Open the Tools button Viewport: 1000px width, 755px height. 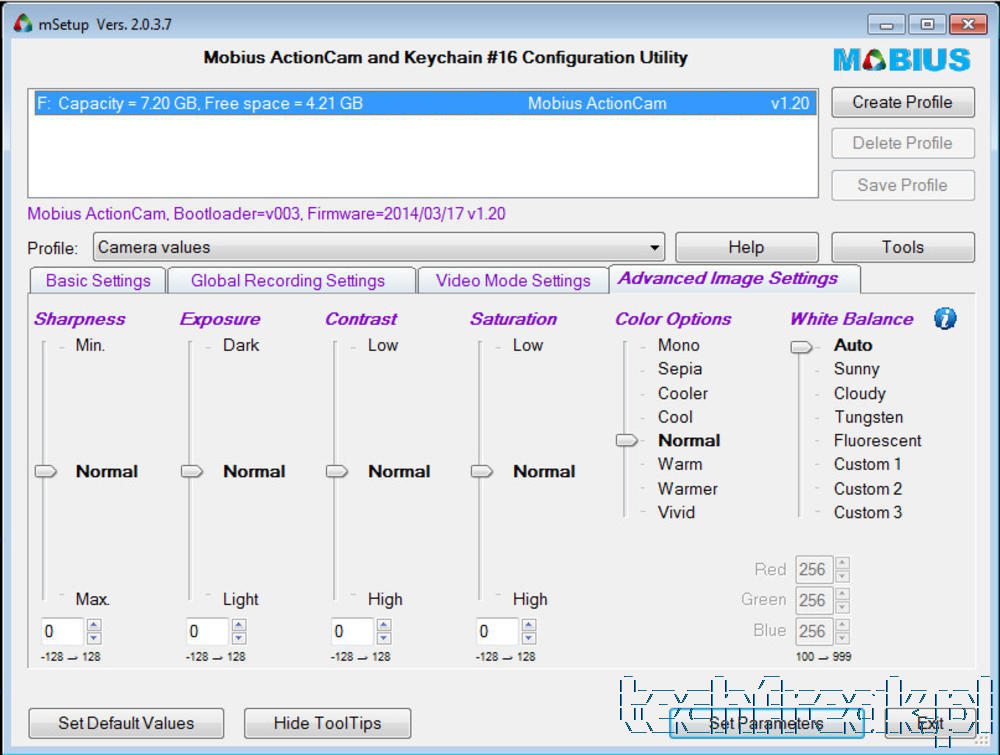point(902,247)
